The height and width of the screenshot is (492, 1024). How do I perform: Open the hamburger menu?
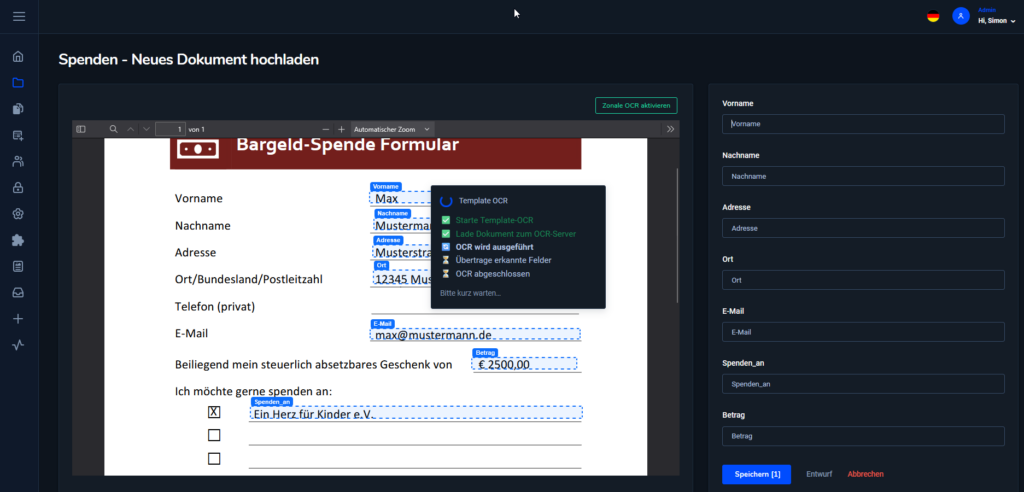19,16
